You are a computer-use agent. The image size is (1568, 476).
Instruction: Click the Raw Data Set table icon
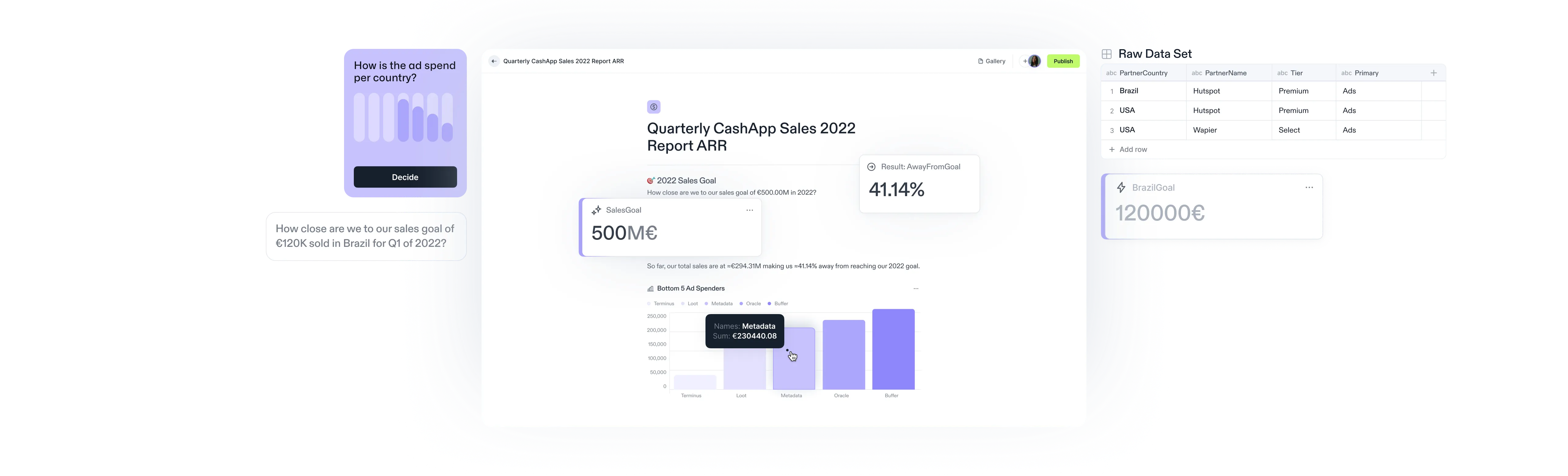coord(1107,54)
